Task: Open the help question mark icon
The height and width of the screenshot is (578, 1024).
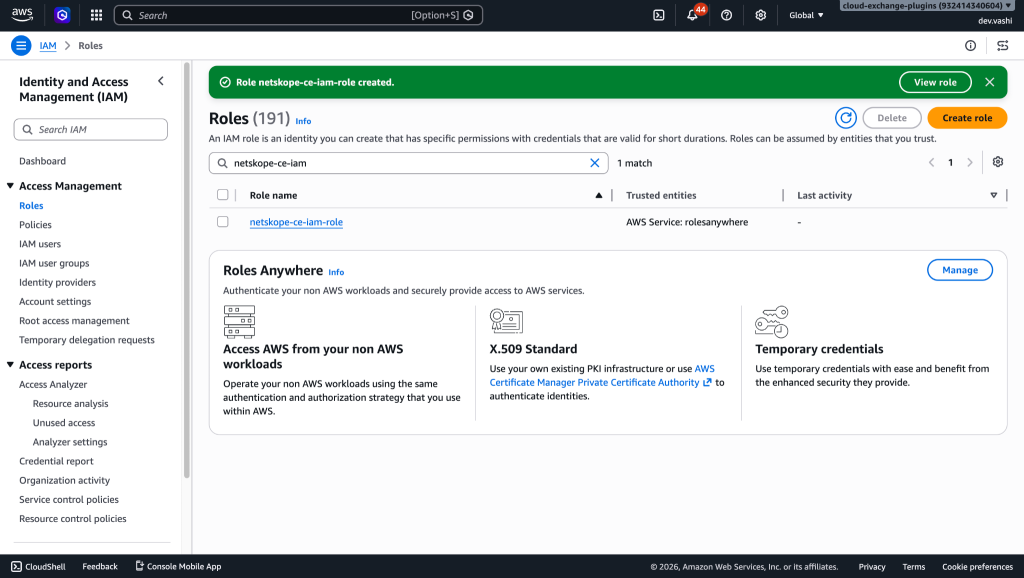Action: click(726, 15)
